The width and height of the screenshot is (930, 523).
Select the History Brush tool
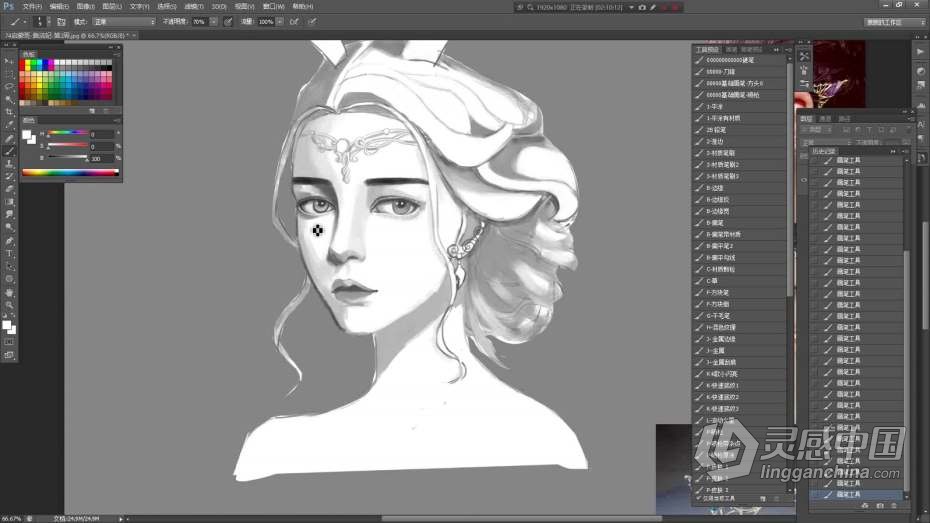9,177
